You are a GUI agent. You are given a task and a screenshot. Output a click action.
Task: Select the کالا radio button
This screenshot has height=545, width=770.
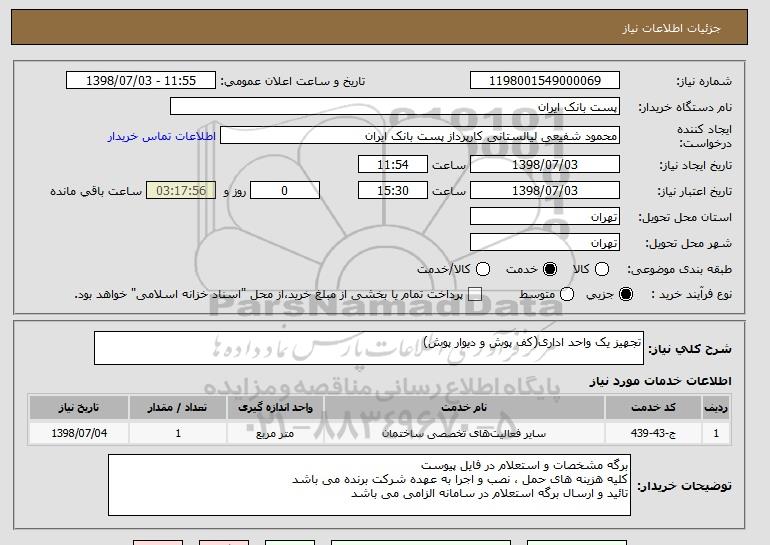click(602, 269)
